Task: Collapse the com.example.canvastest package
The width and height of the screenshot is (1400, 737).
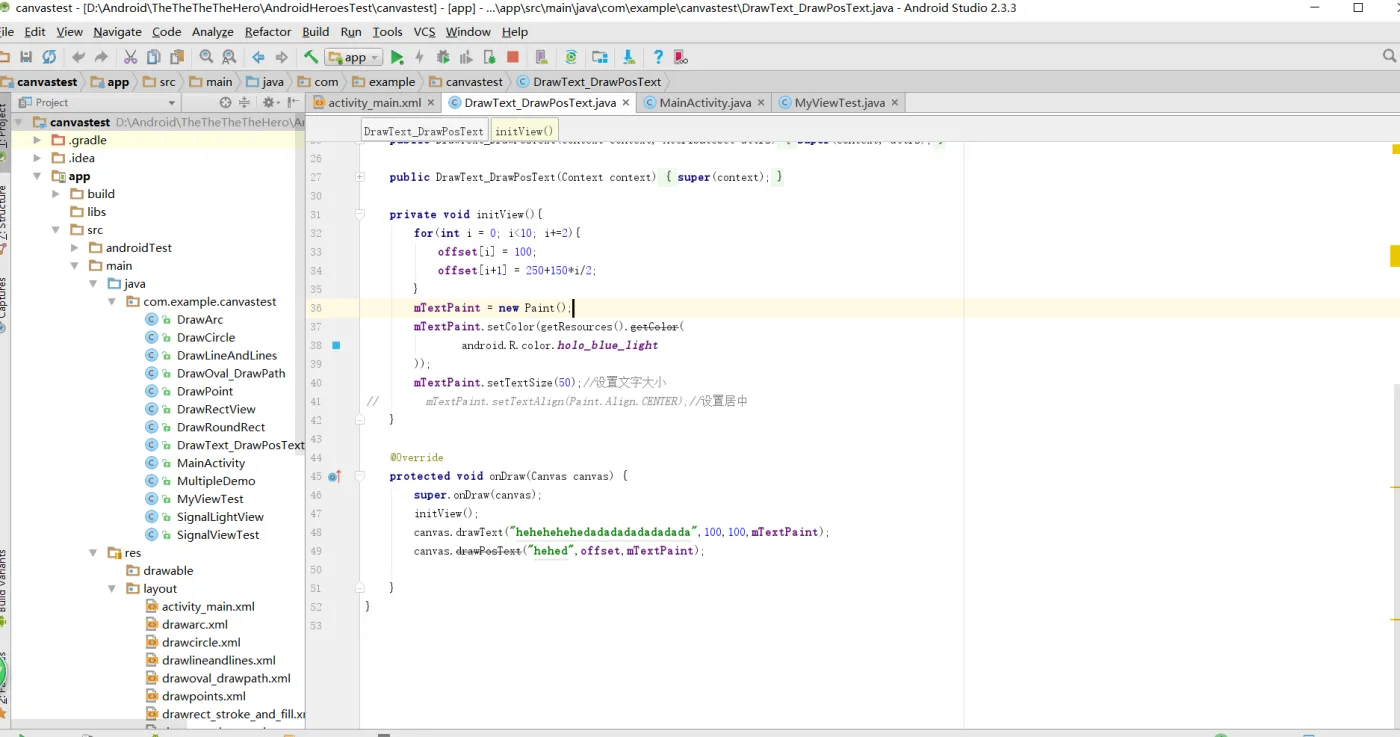Action: point(112,302)
